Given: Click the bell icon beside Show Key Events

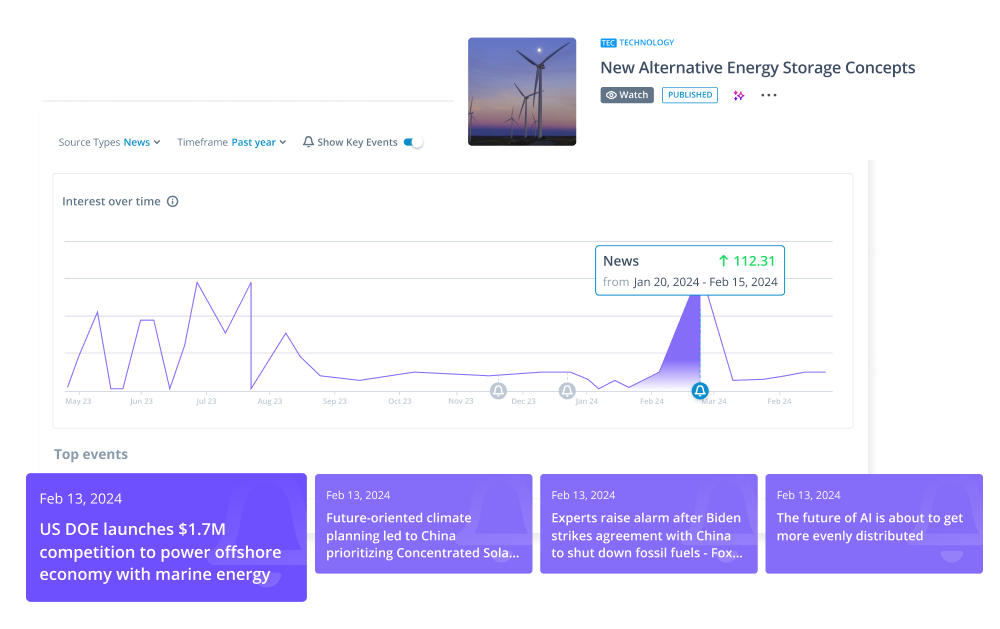Looking at the screenshot, I should tap(307, 142).
